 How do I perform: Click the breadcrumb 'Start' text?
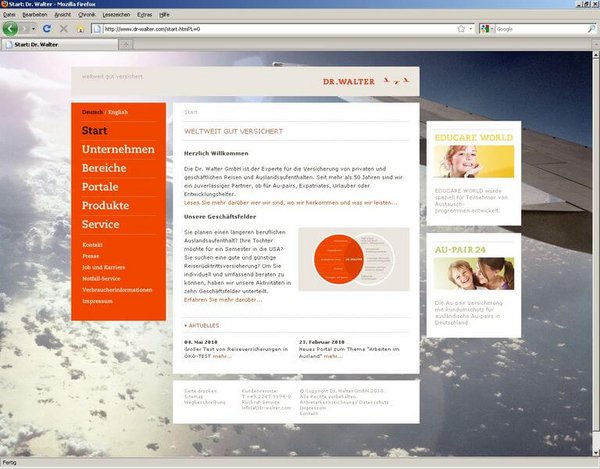click(191, 112)
